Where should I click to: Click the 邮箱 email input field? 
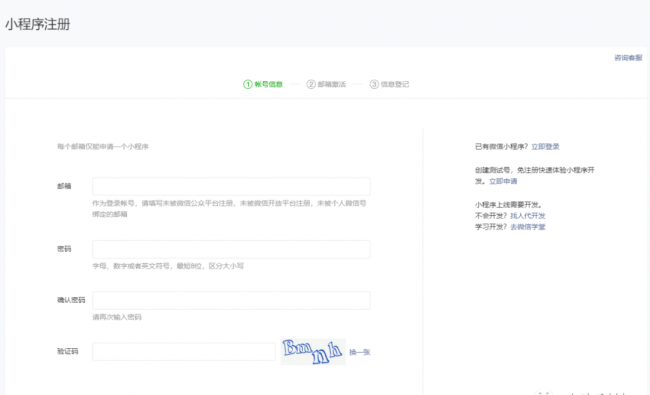pyautogui.click(x=231, y=187)
